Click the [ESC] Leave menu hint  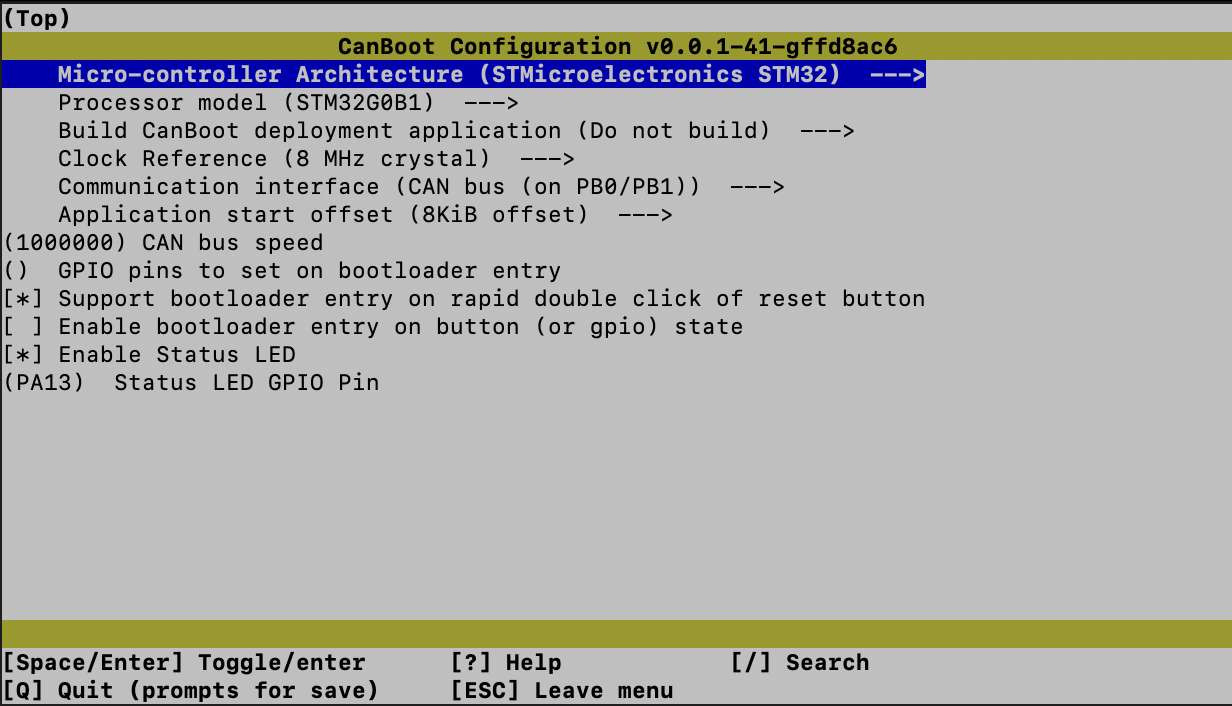(561, 691)
